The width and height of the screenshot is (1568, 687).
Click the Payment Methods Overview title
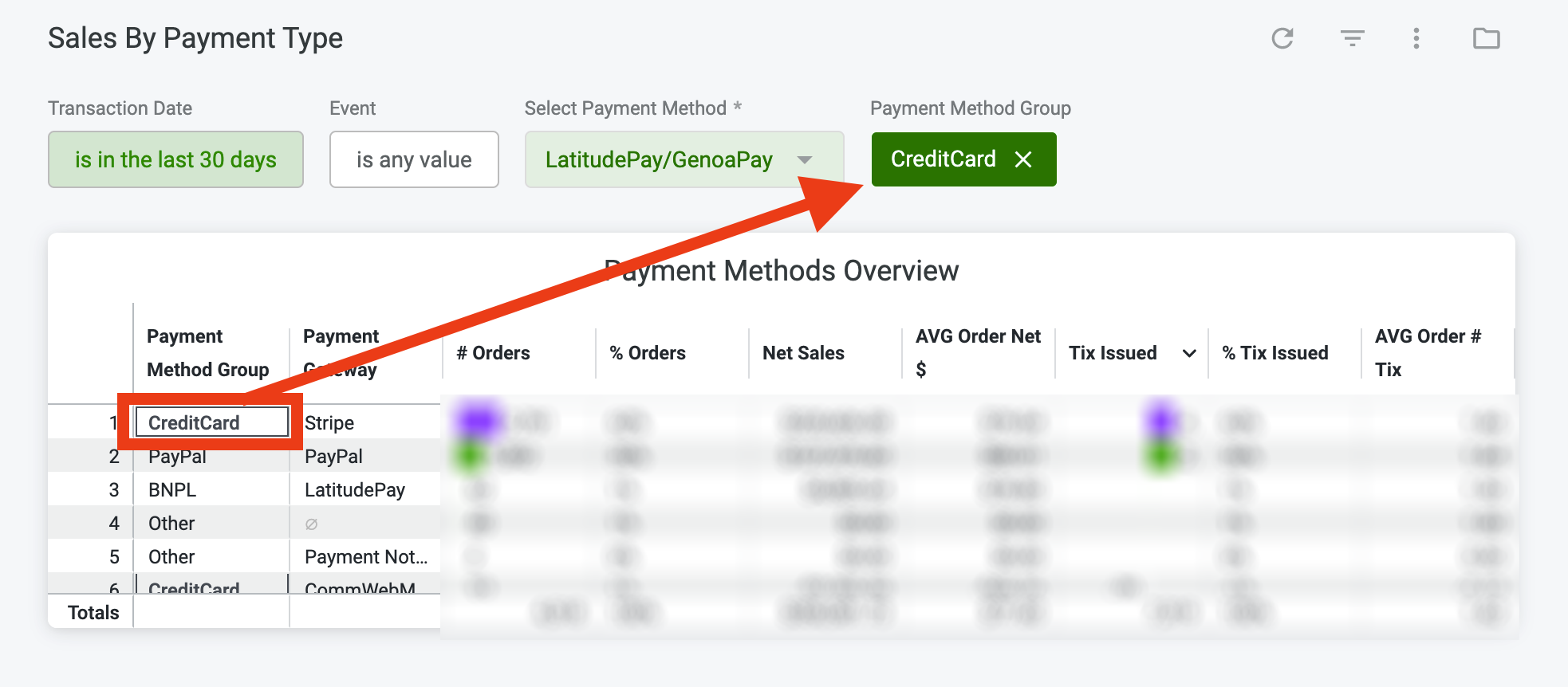tap(782, 271)
